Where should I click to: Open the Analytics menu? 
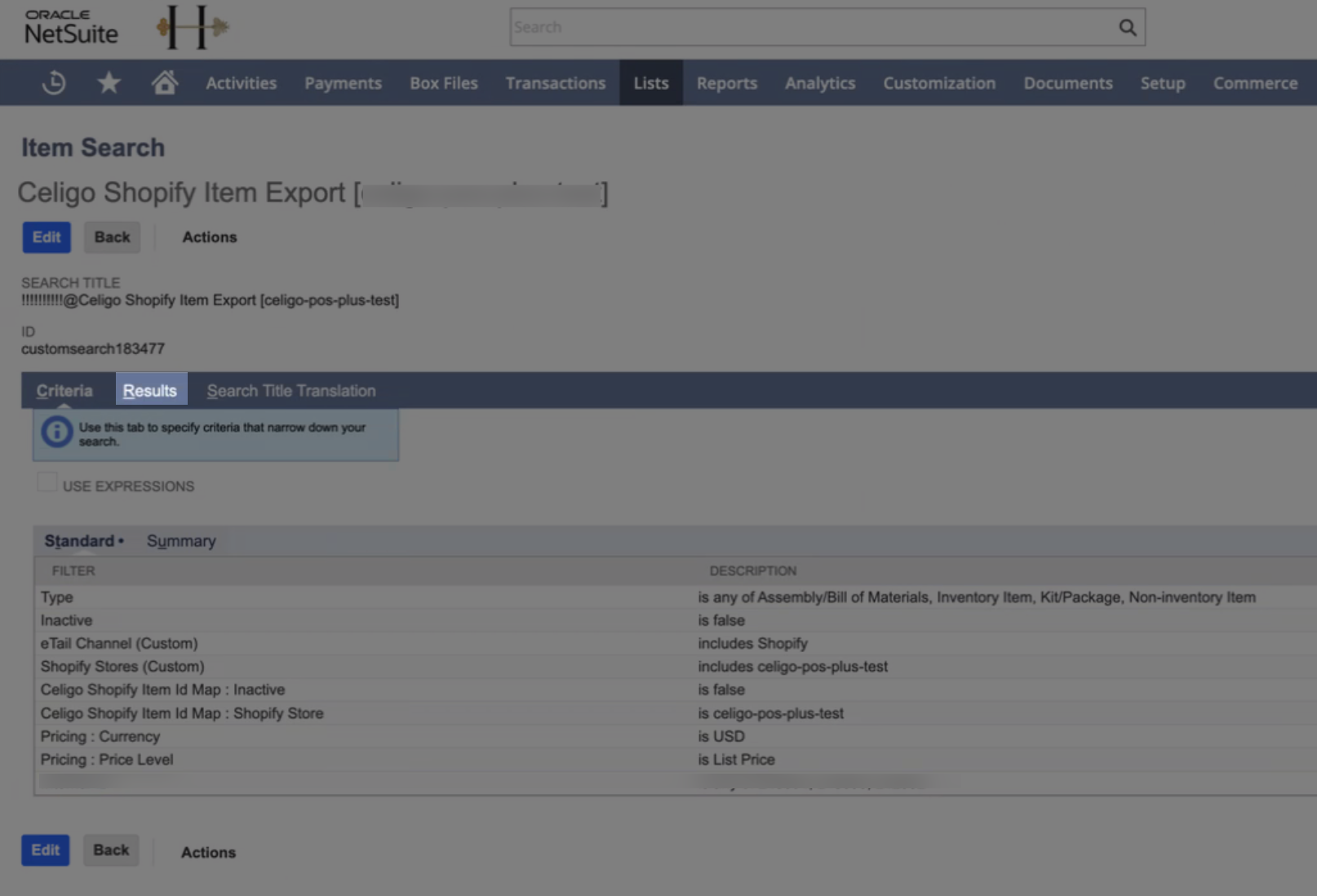pyautogui.click(x=820, y=83)
